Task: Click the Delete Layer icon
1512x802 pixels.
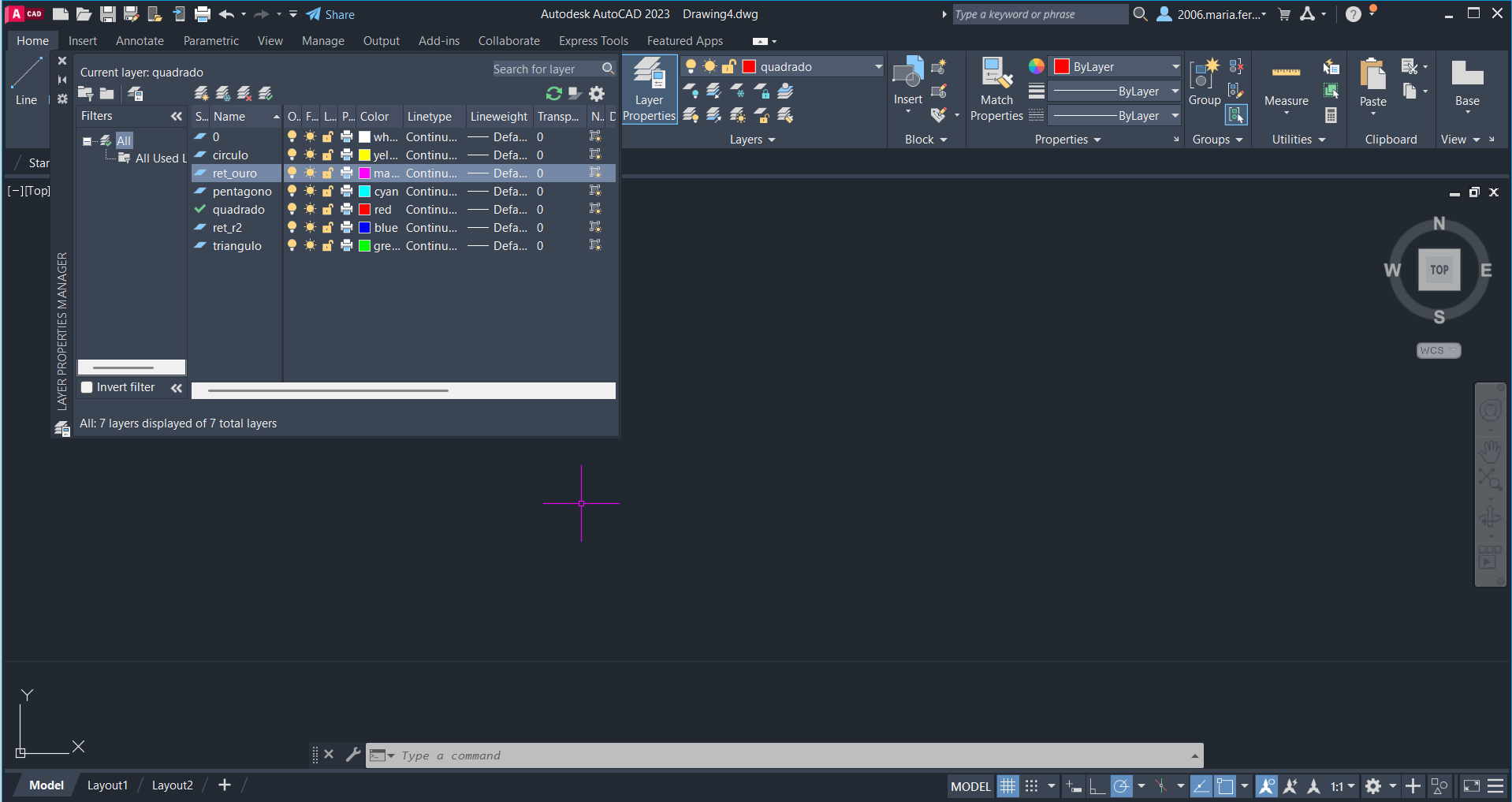Action: (244, 94)
